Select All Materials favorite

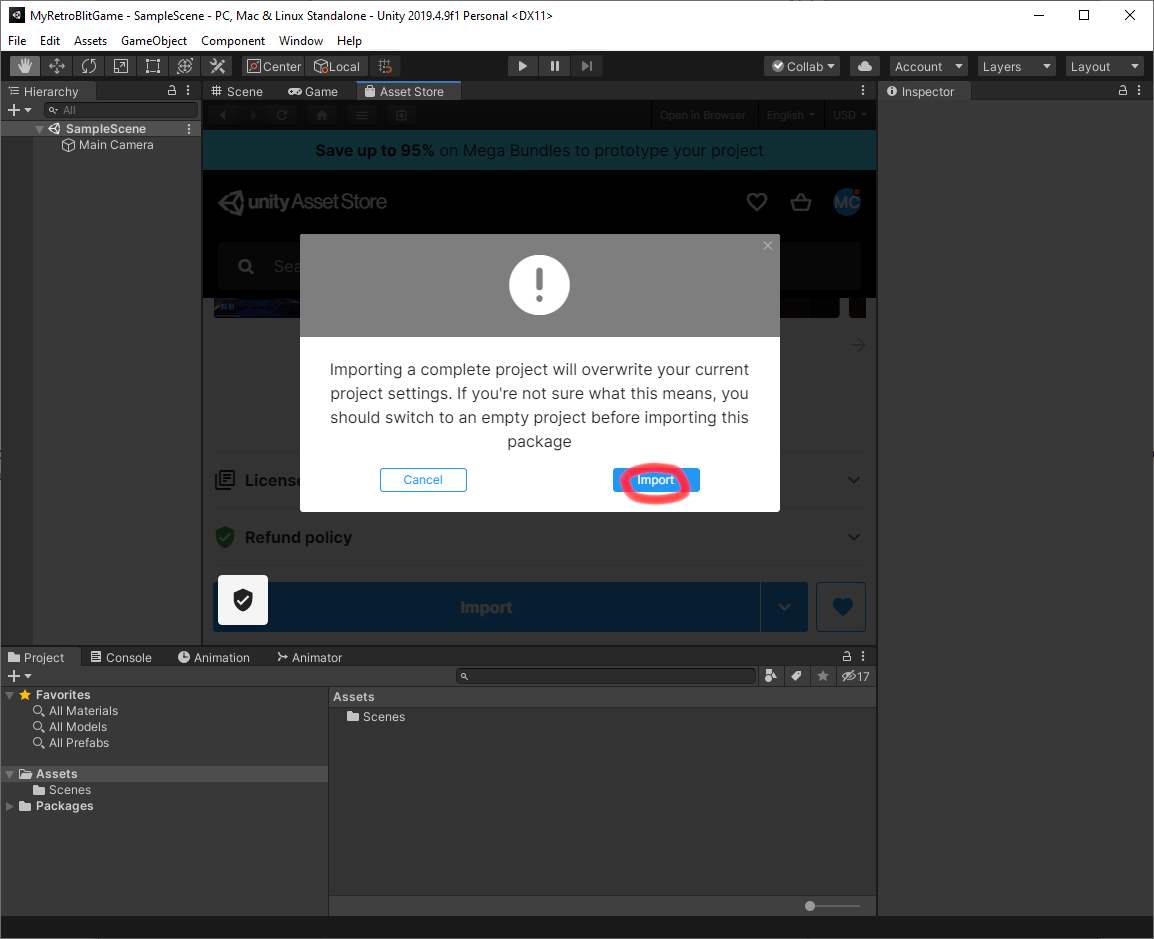75,711
